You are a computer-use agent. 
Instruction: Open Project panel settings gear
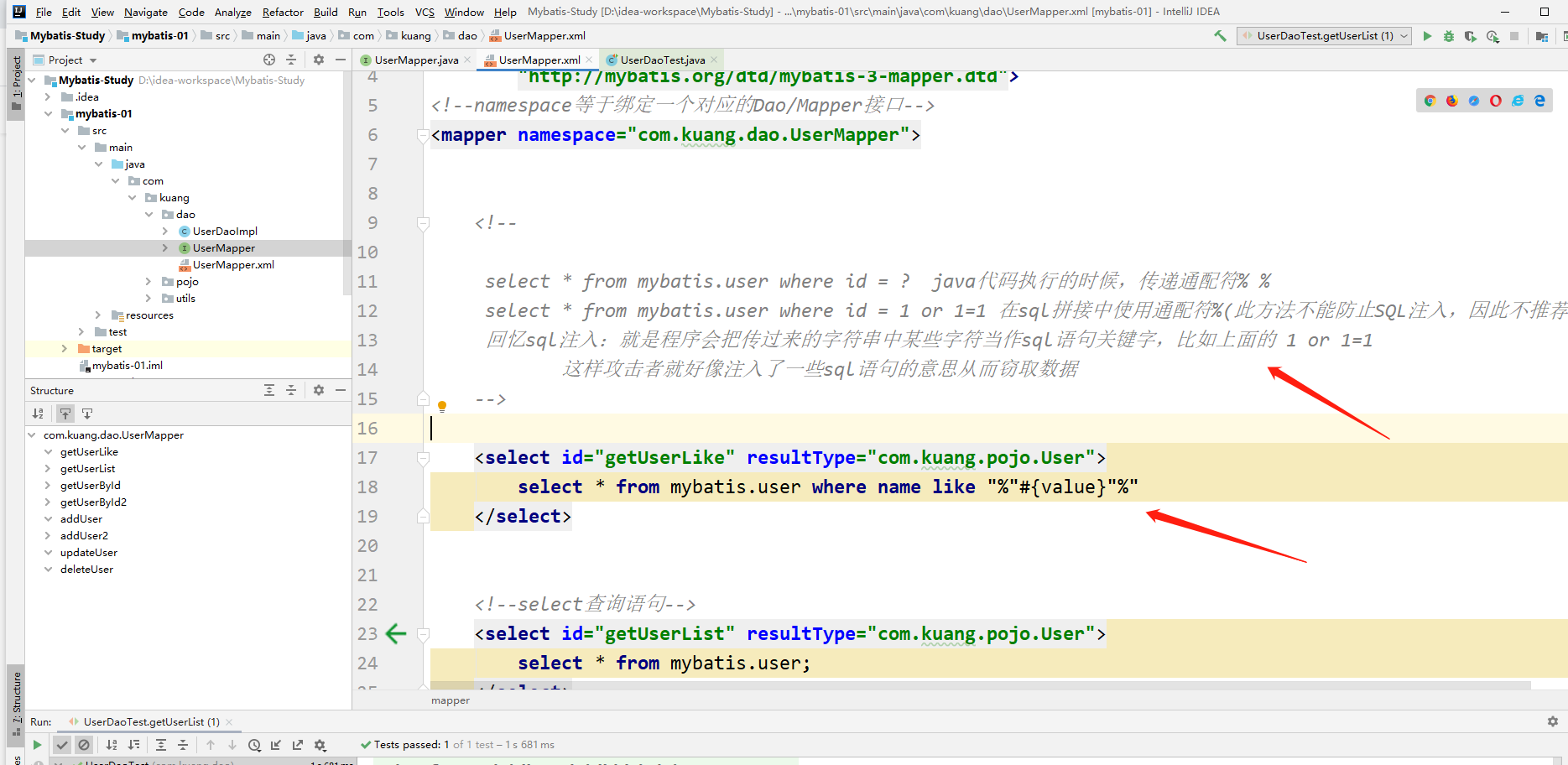(x=319, y=60)
